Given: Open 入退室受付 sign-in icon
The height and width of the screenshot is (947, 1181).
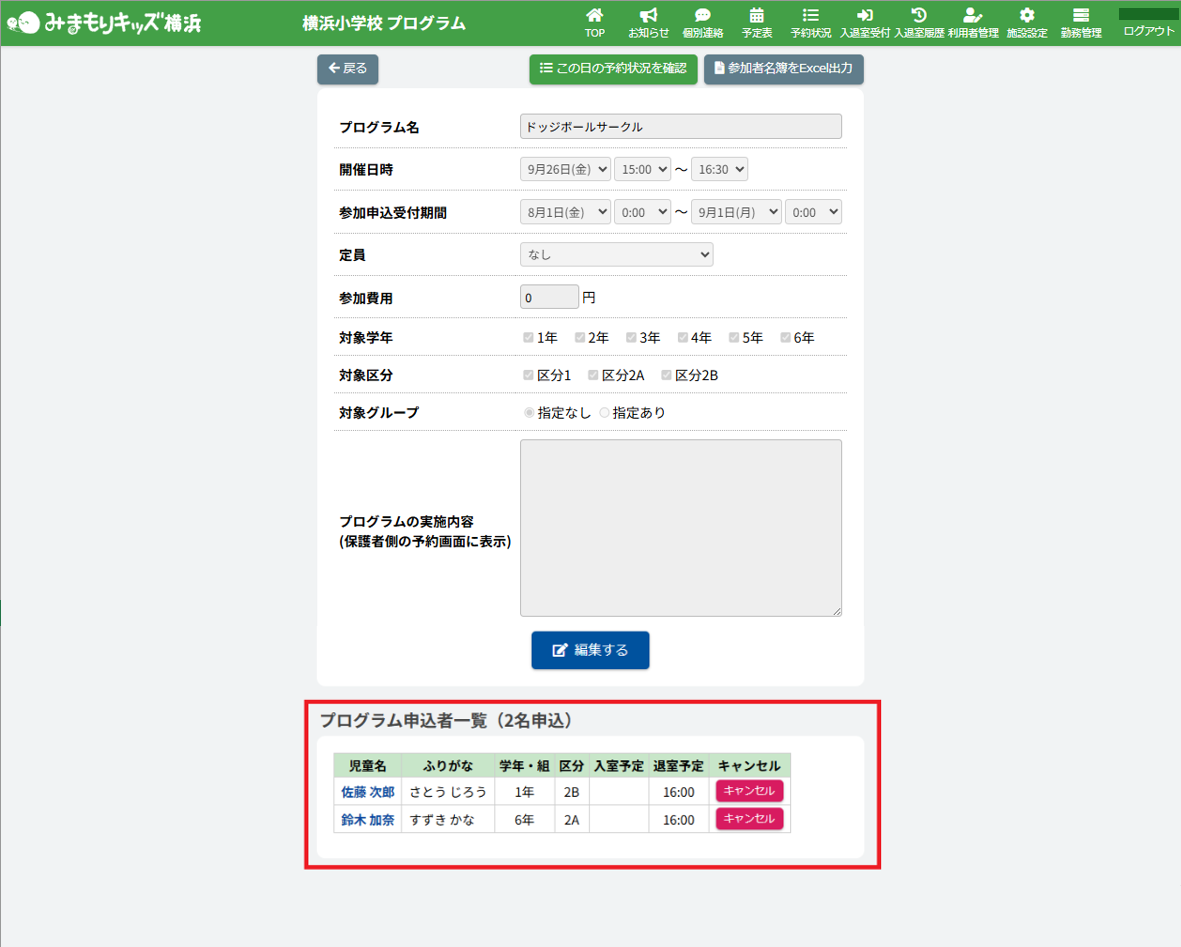Looking at the screenshot, I should pyautogui.click(x=865, y=16).
